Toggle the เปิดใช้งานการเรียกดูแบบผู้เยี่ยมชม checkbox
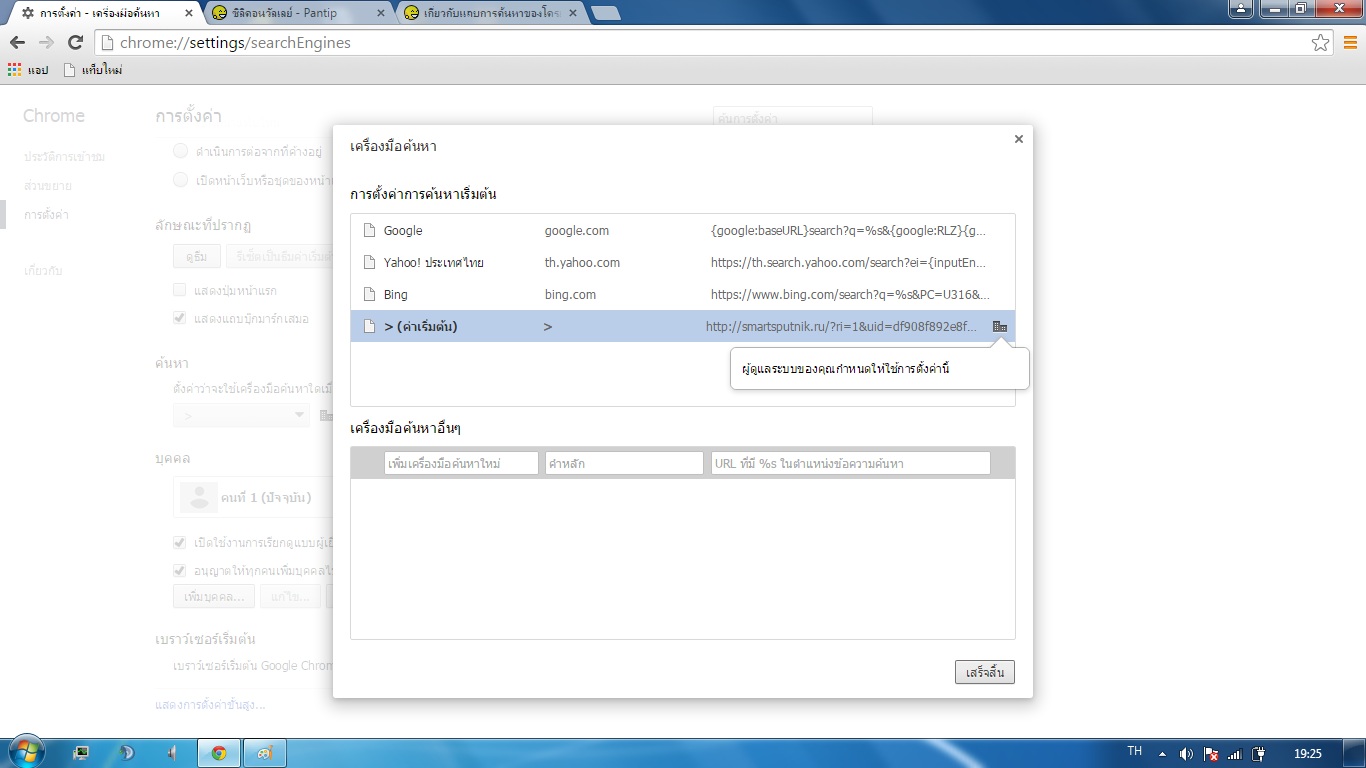This screenshot has width=1366, height=768. 180,543
